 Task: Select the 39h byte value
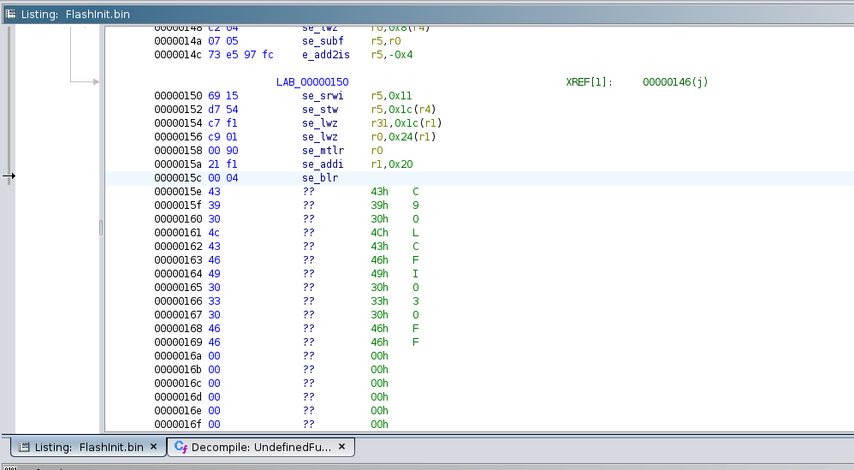point(379,205)
